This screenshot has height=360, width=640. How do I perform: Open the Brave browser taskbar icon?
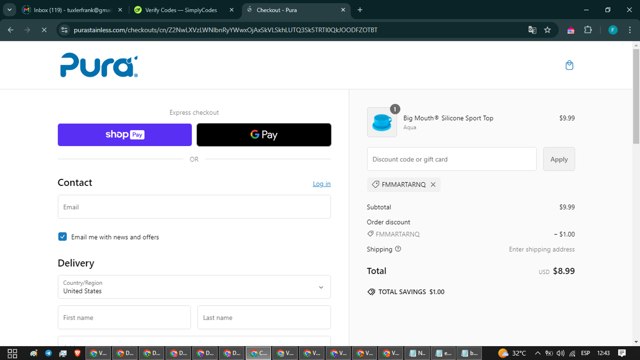pyautogui.click(x=77, y=353)
